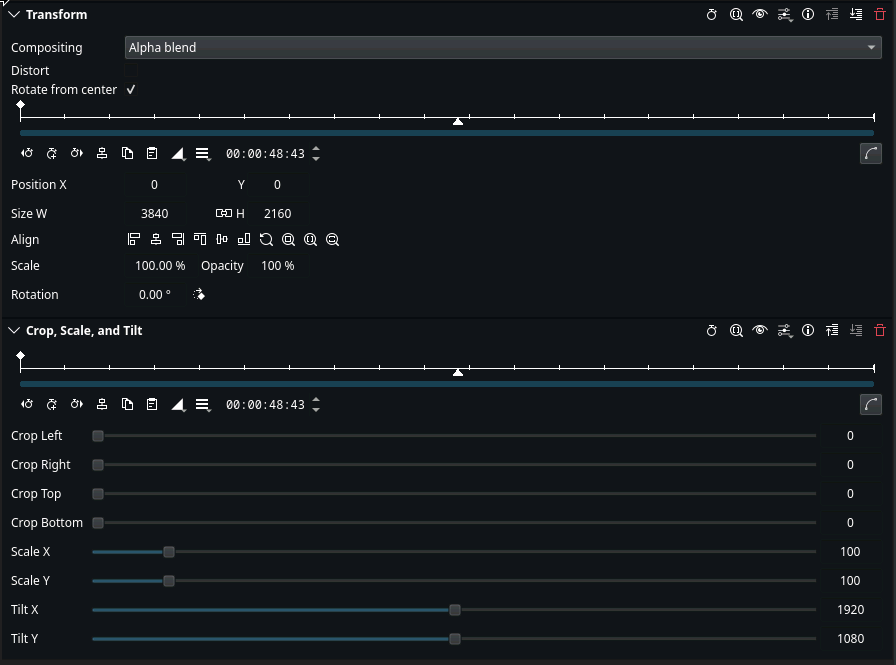
Task: Click the icon beside Rotation field
Action: [199, 295]
